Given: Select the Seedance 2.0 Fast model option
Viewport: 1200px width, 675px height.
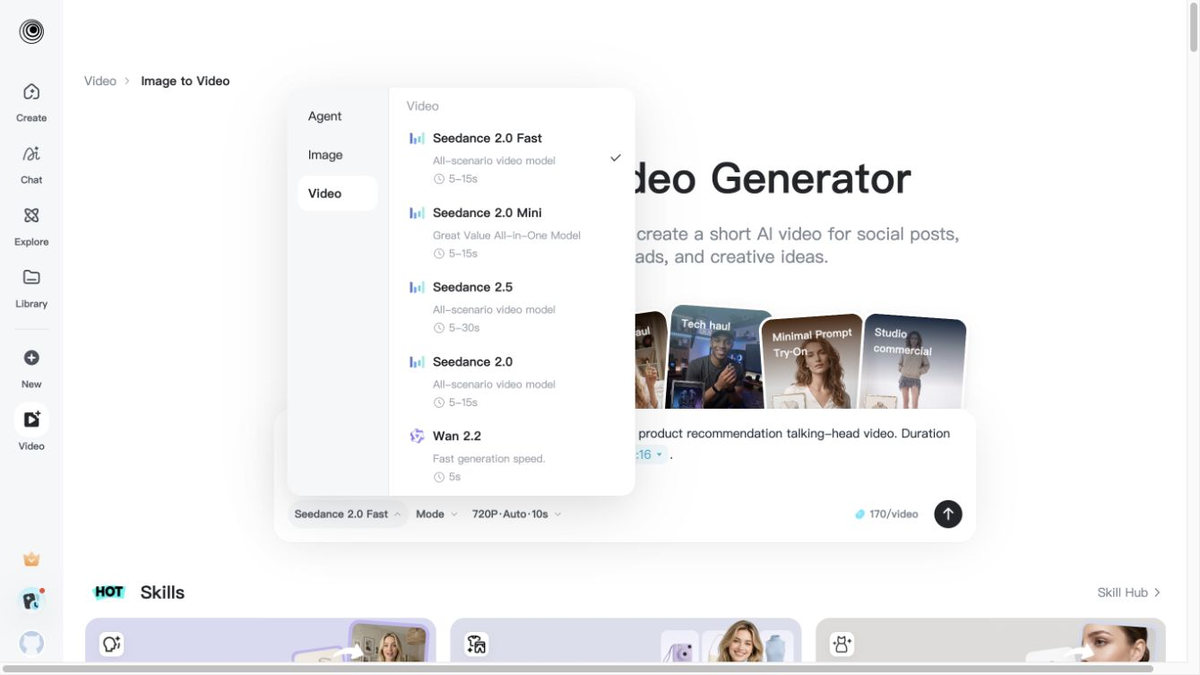Looking at the screenshot, I should 512,158.
